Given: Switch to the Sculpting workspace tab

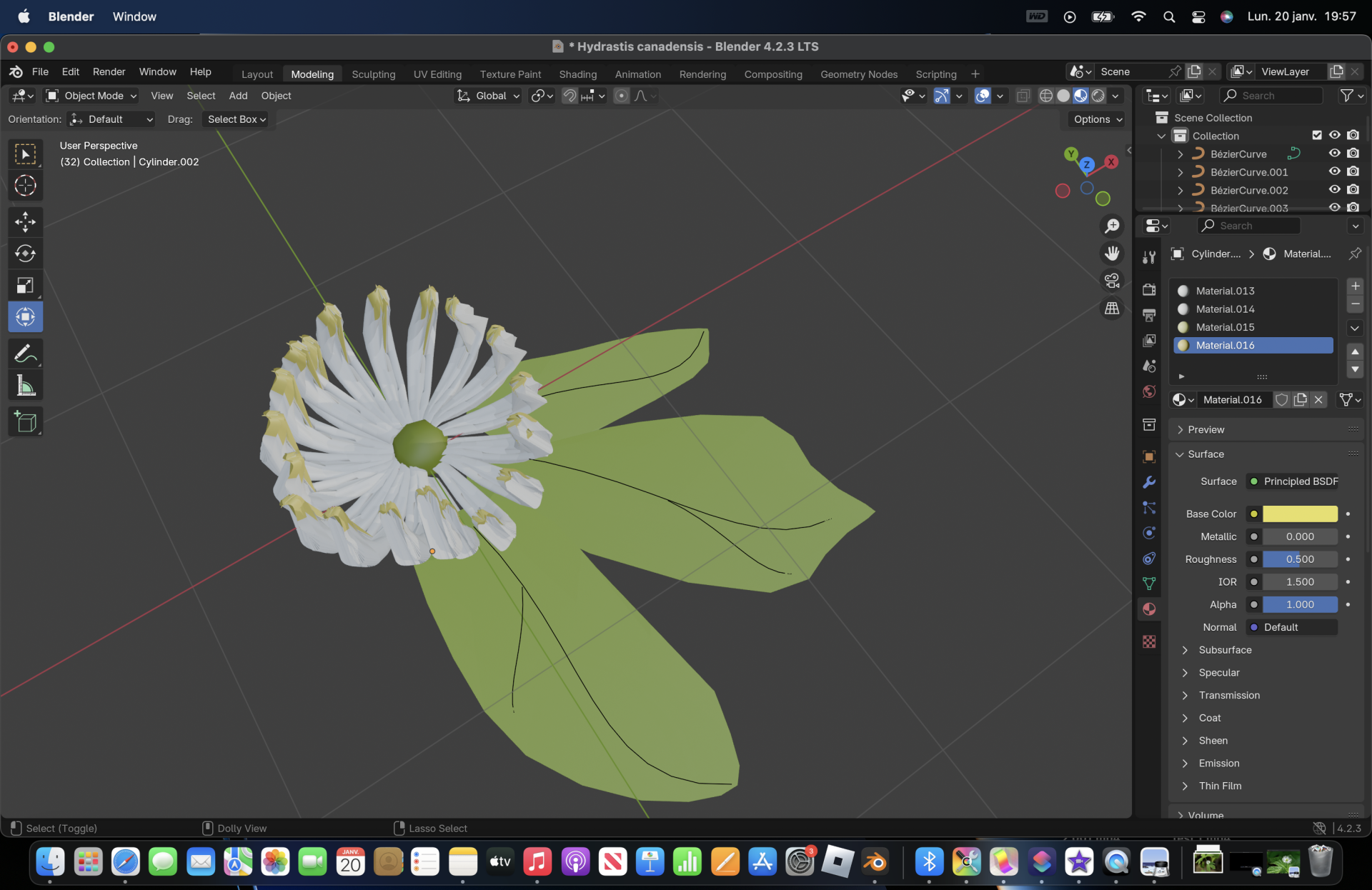Looking at the screenshot, I should coord(373,74).
